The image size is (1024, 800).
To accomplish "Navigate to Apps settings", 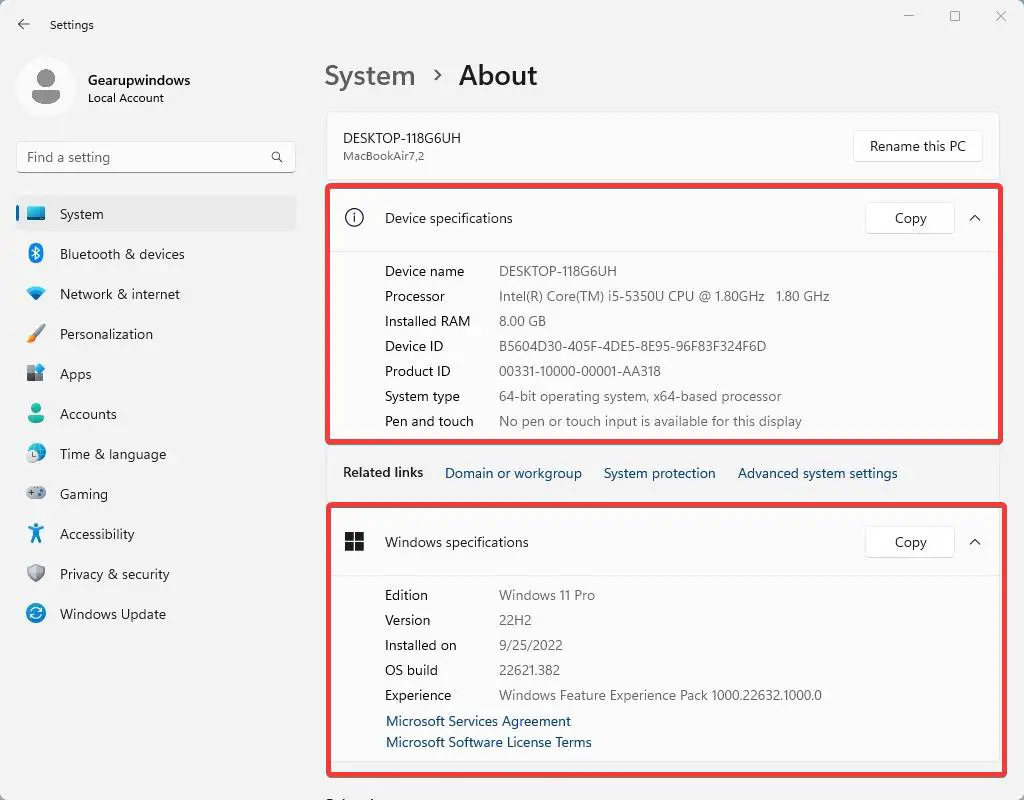I will pyautogui.click(x=156, y=374).
